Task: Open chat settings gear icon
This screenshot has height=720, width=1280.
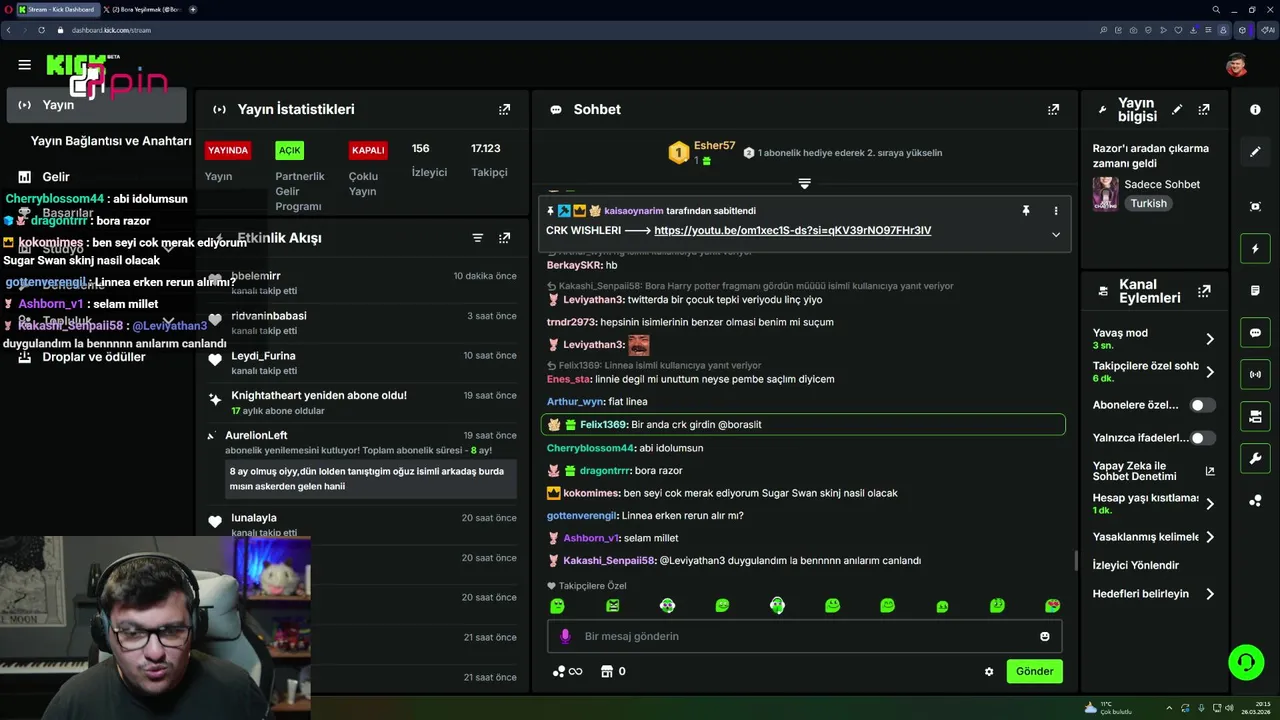Action: point(989,672)
